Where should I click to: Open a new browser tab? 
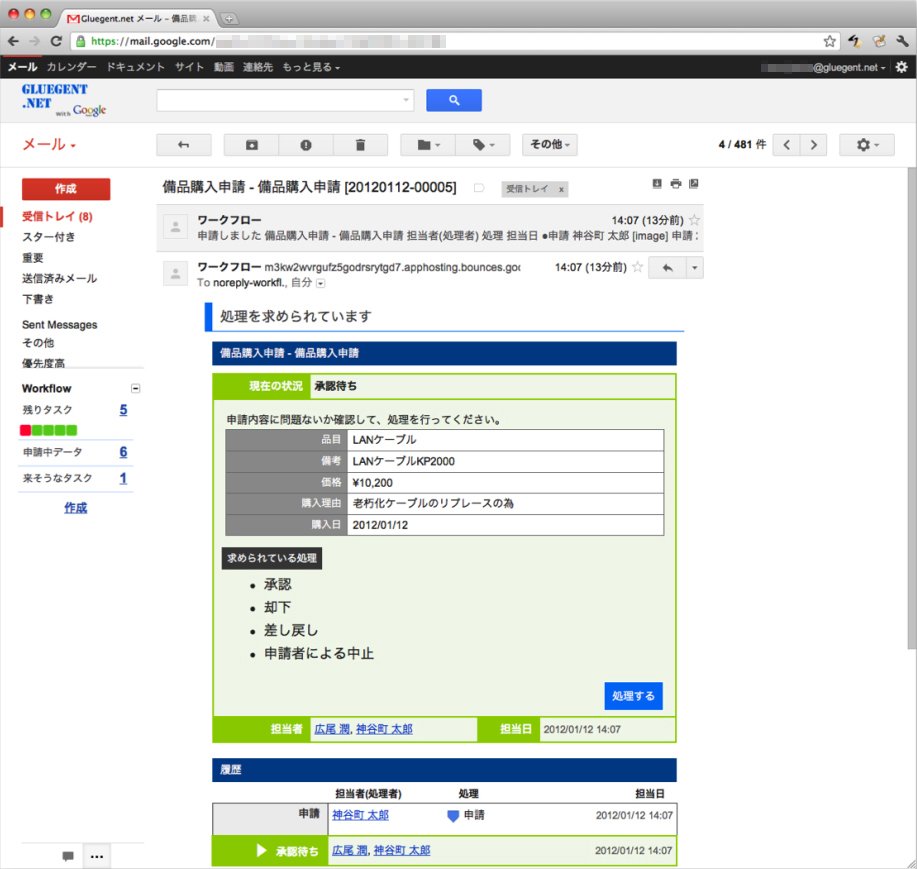coord(229,19)
